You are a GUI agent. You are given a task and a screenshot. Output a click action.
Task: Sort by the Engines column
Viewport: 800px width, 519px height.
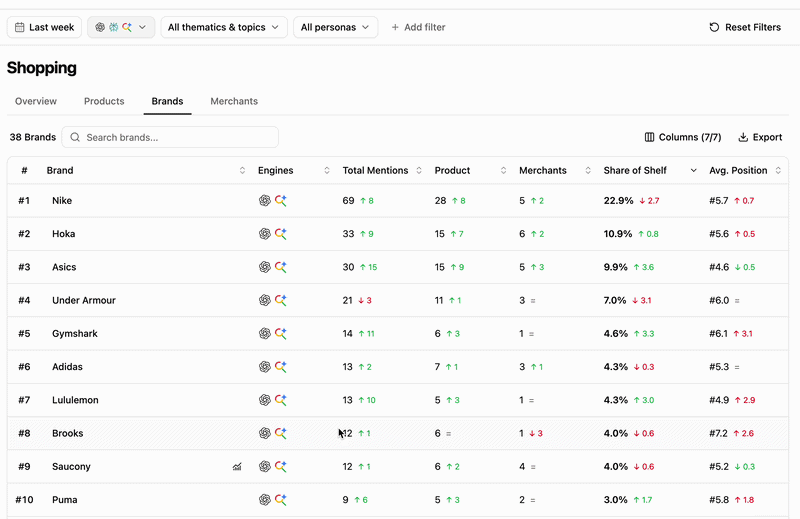coord(293,170)
